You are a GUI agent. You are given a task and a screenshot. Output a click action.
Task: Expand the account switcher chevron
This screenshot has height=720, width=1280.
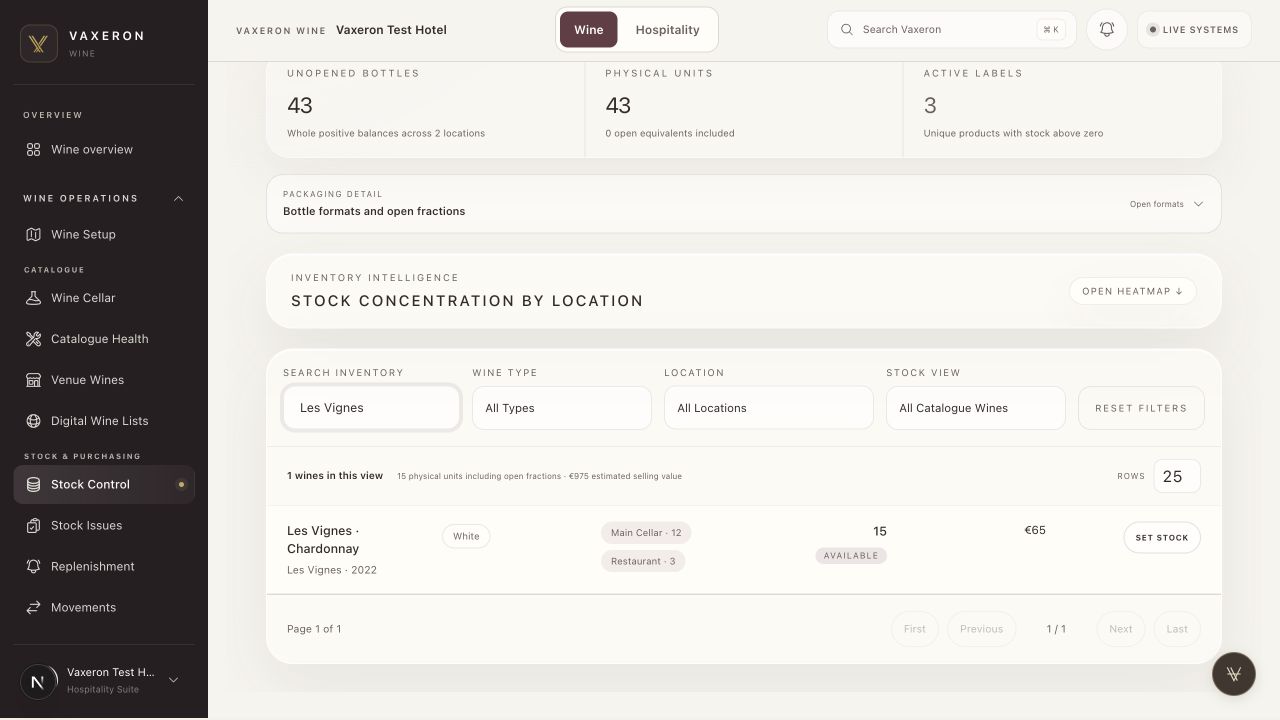(x=173, y=681)
